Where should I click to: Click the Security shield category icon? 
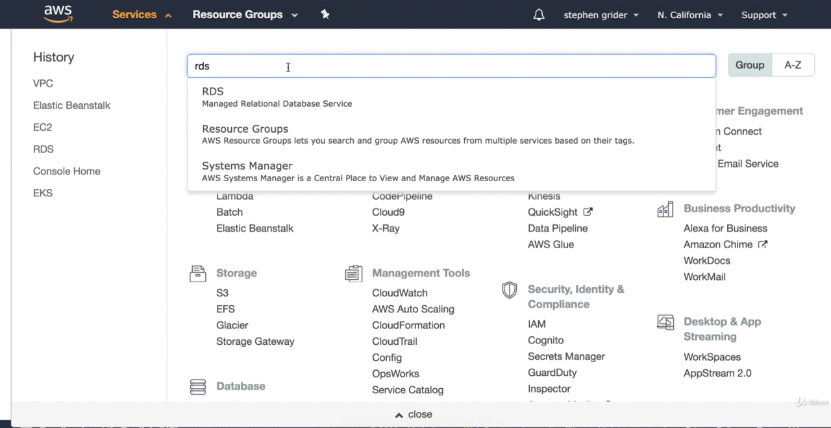tap(509, 290)
